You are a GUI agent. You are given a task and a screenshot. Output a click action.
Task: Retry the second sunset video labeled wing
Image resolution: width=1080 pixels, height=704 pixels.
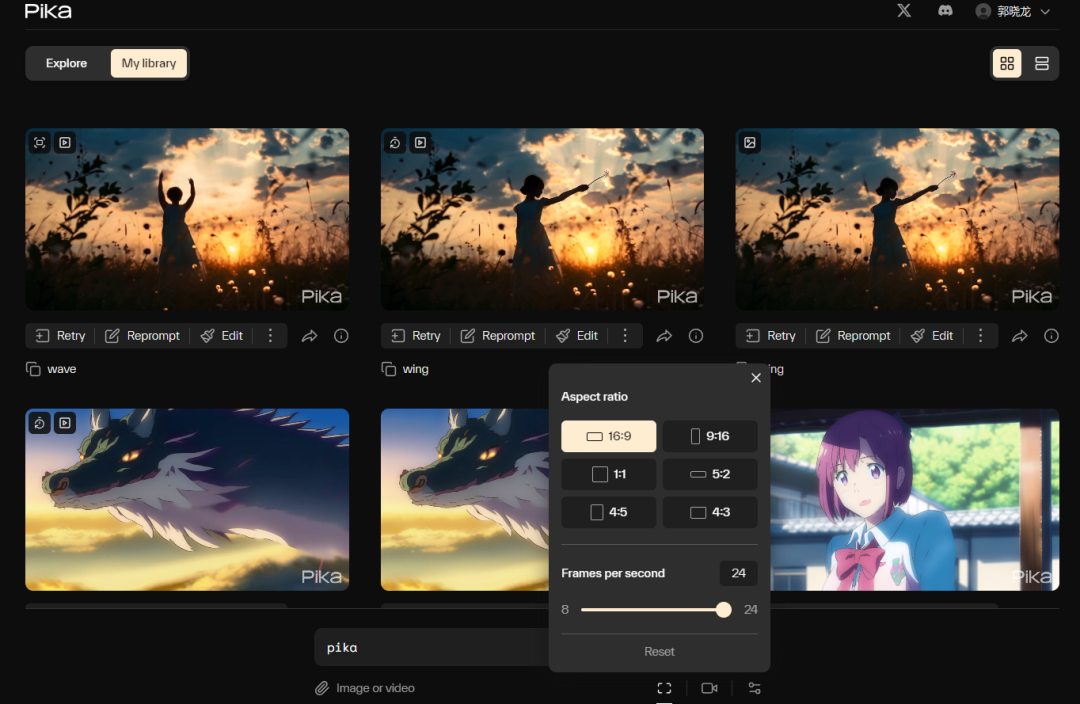(416, 335)
